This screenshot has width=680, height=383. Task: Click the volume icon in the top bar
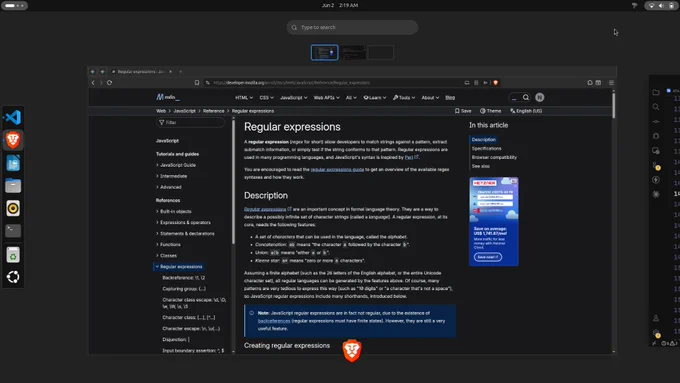pyautogui.click(x=661, y=6)
